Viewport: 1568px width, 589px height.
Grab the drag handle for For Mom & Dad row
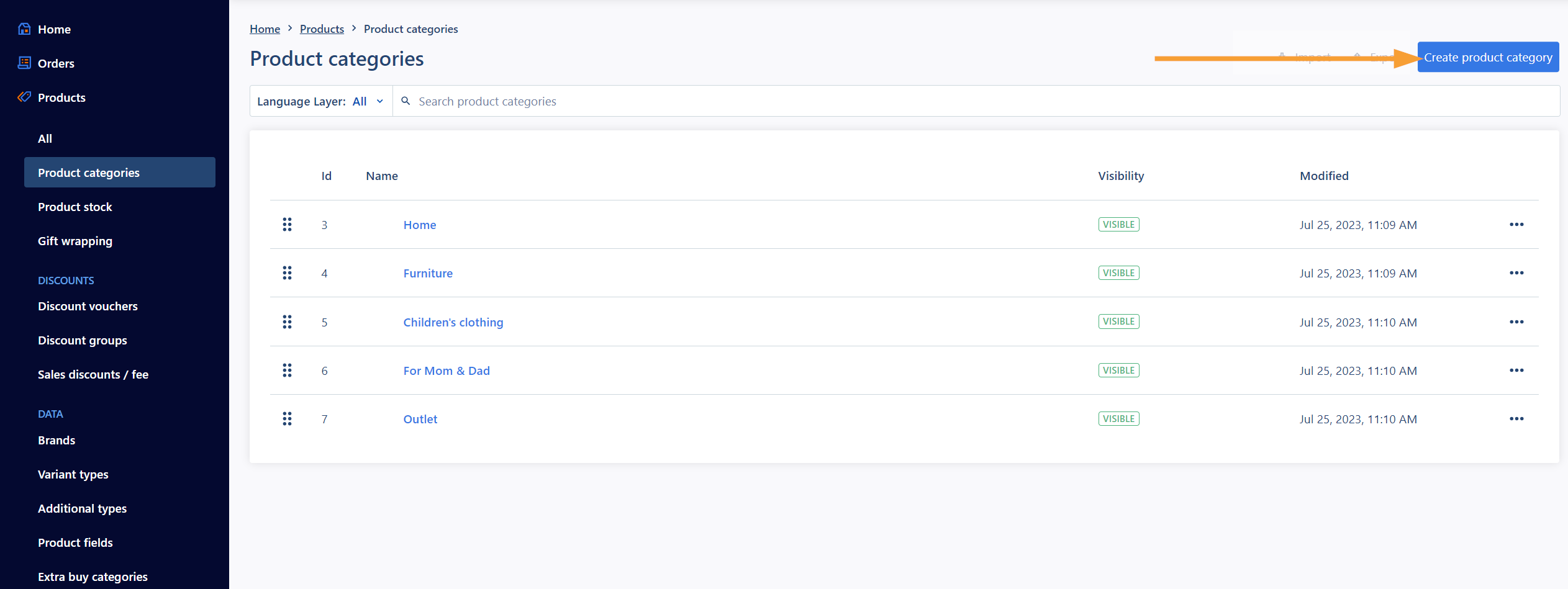(x=287, y=370)
